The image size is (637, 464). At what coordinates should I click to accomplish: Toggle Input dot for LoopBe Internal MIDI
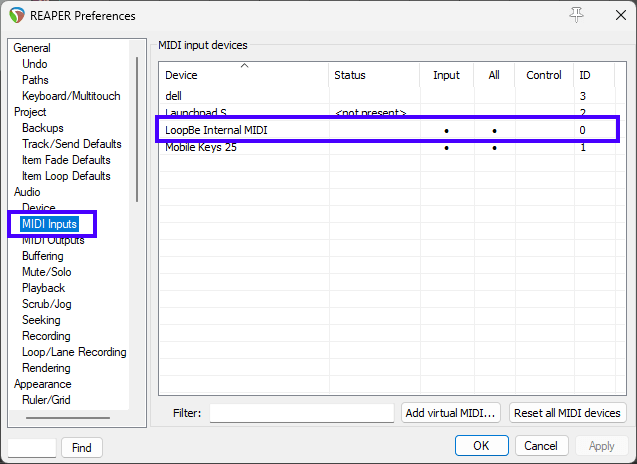(446, 131)
